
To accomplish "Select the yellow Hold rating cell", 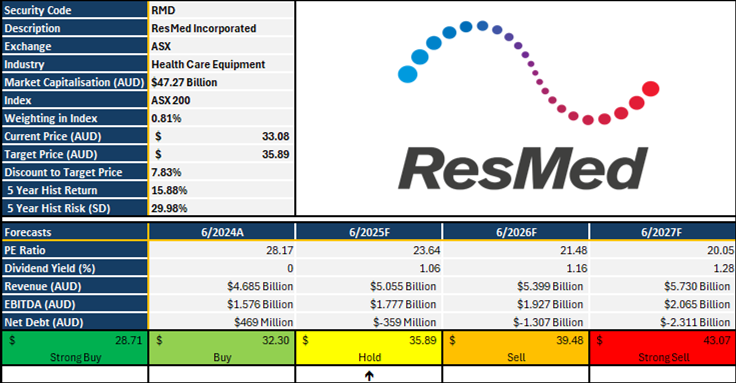I will (x=369, y=348).
